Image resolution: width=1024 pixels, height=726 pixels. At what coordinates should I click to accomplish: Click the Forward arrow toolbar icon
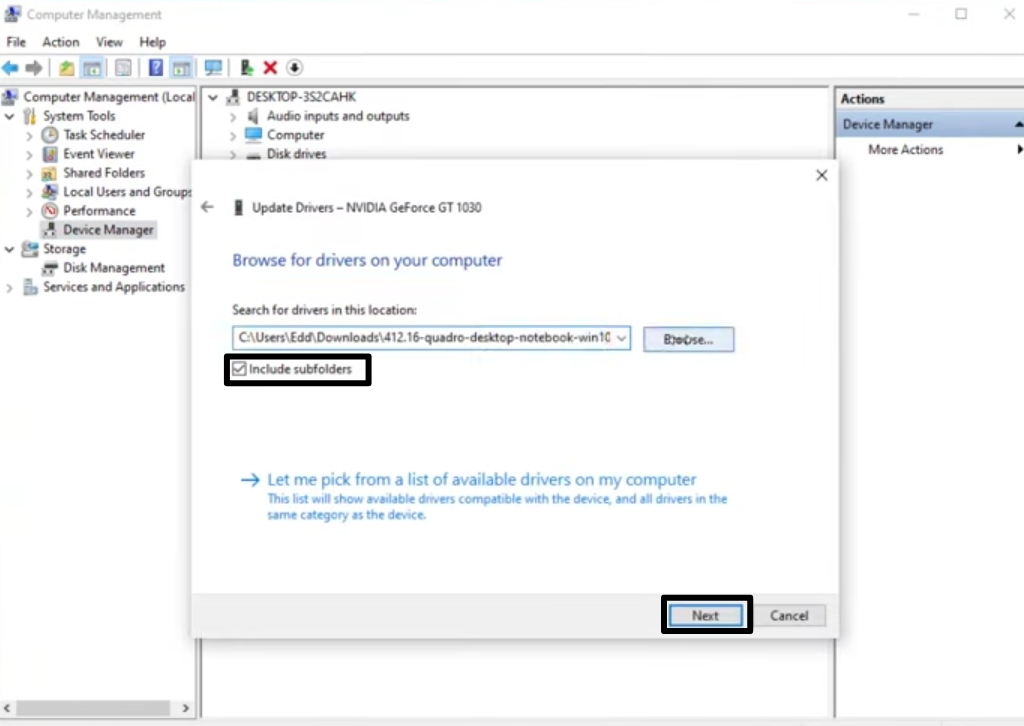[33, 67]
